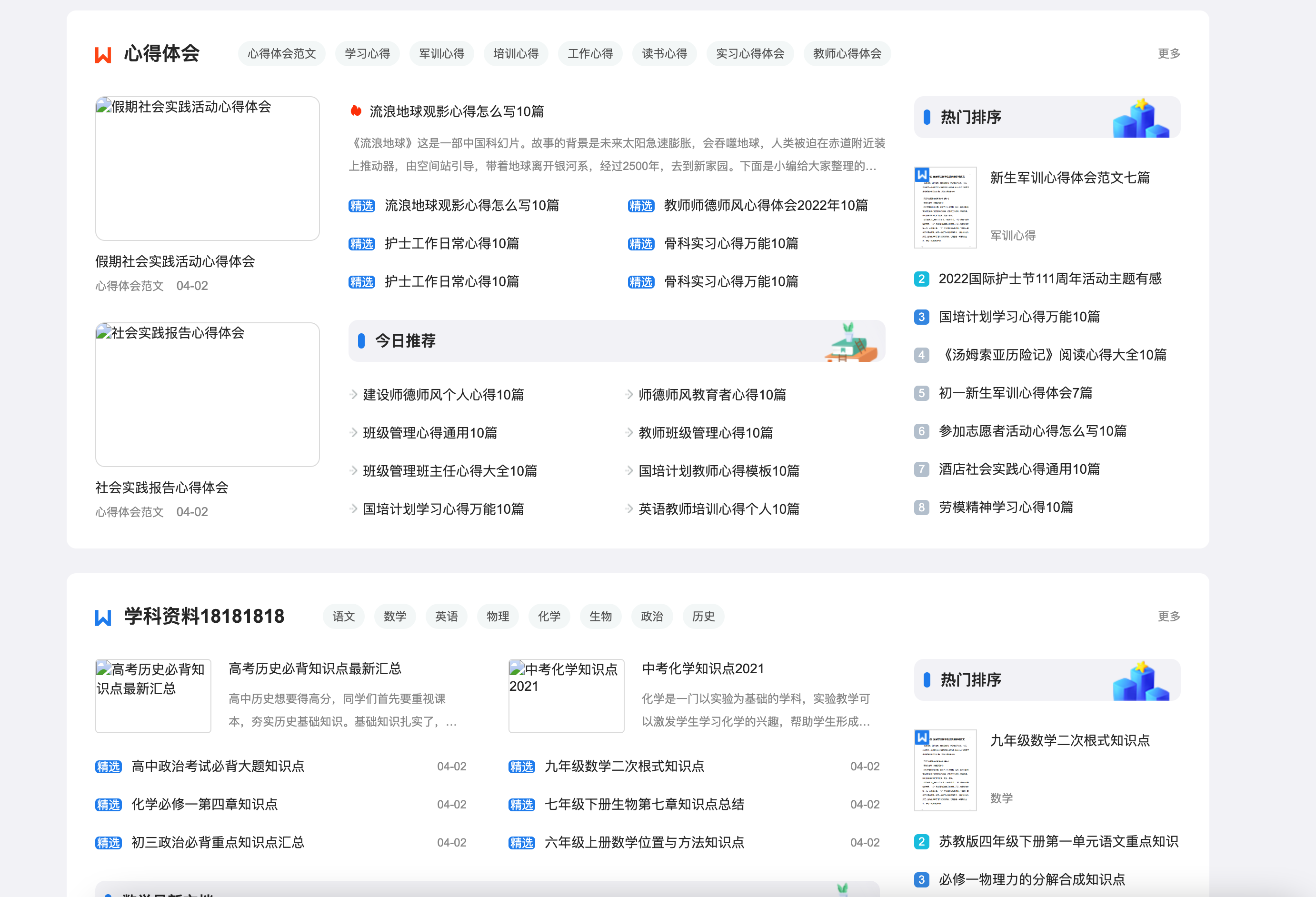Open the headline 流浪地球观影心得怎么写10篇 article
This screenshot has height=897, width=1316.
457,111
